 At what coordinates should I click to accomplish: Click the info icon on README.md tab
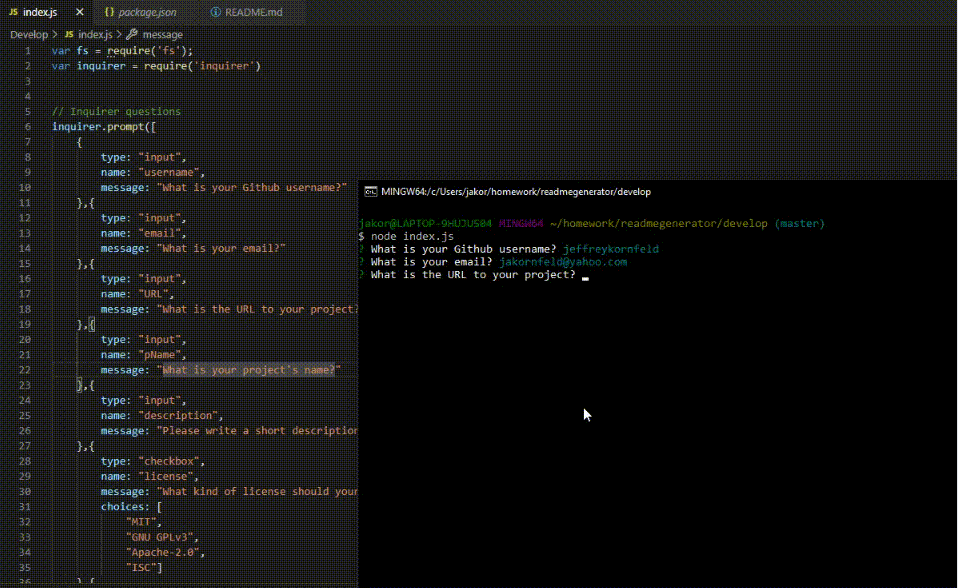click(x=217, y=13)
